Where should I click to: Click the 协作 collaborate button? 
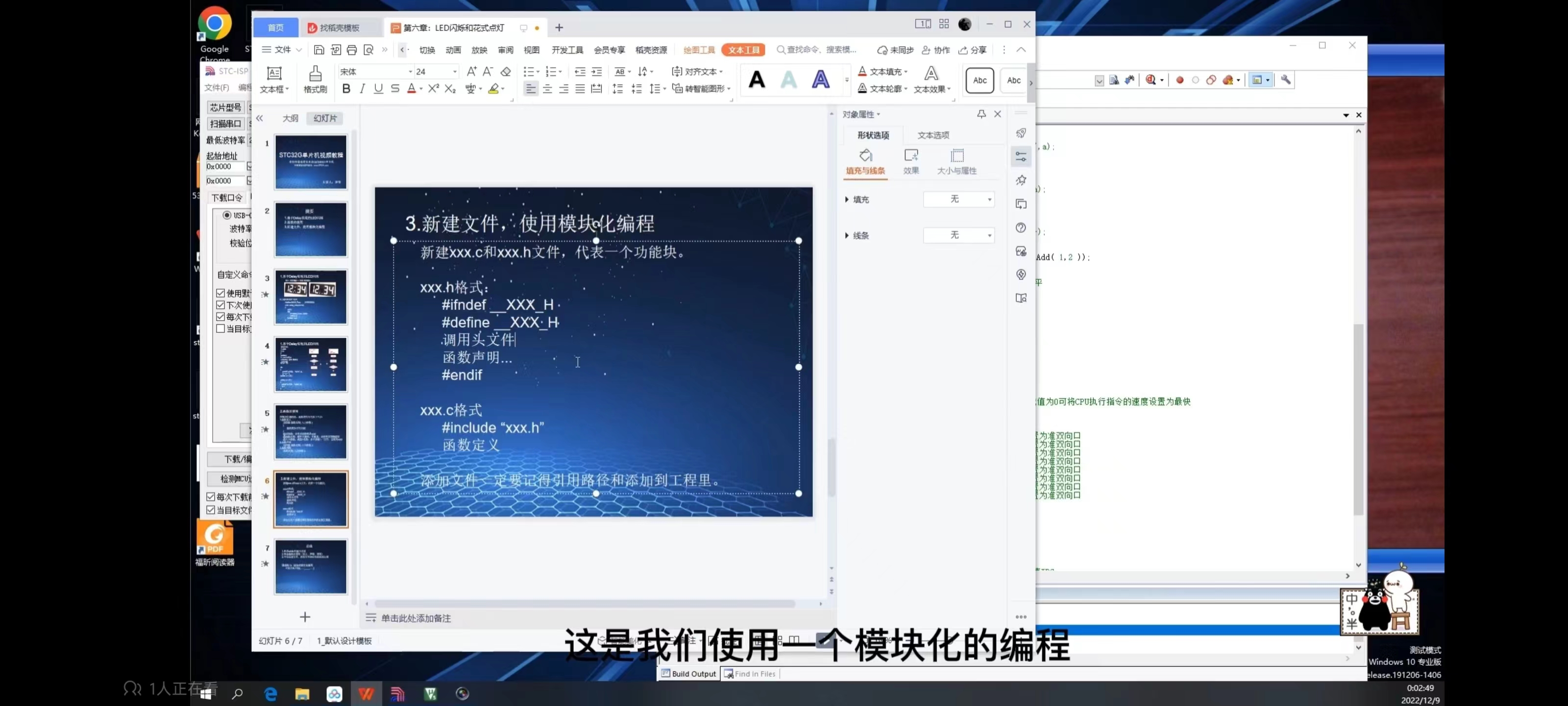tap(935, 50)
